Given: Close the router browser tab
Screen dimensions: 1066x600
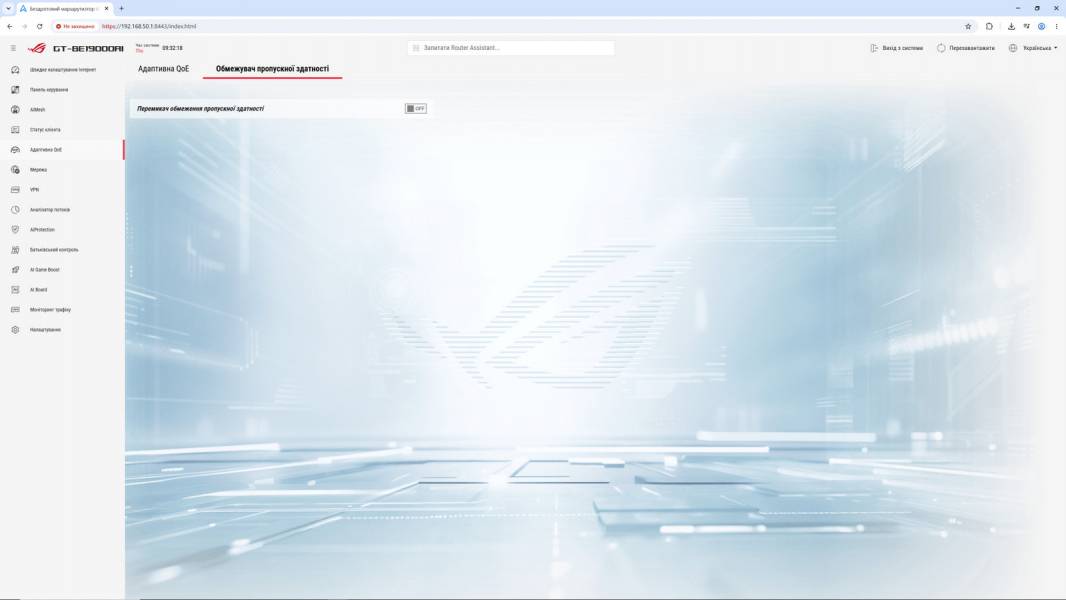Looking at the screenshot, I should [x=106, y=8].
